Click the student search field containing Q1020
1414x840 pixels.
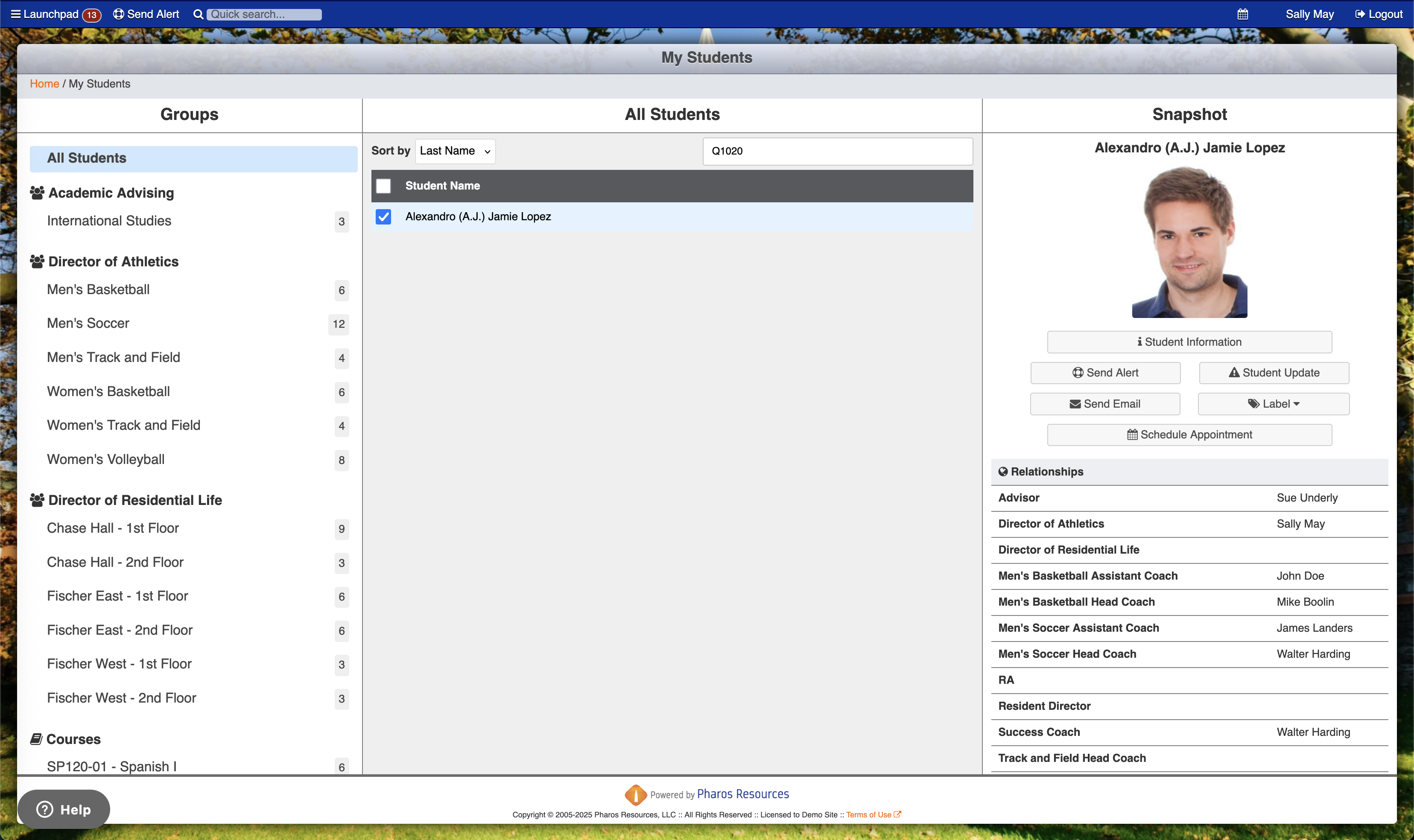tap(838, 151)
